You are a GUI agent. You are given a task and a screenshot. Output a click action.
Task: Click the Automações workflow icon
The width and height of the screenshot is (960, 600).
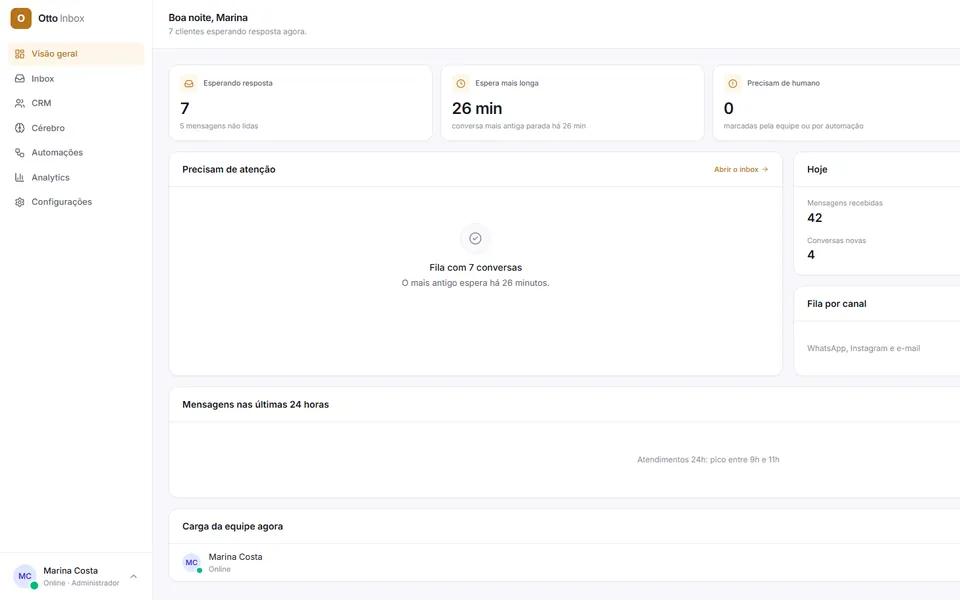[x=20, y=152]
